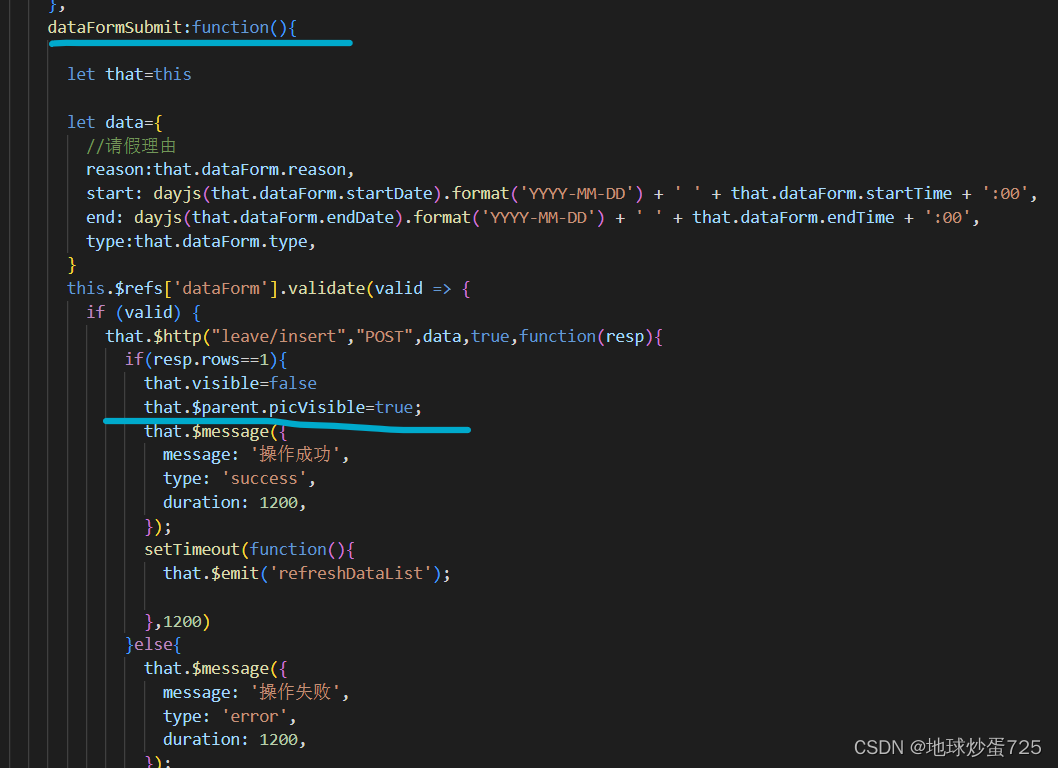Click 'that.$parent.picVisible=true;' line

point(283,408)
